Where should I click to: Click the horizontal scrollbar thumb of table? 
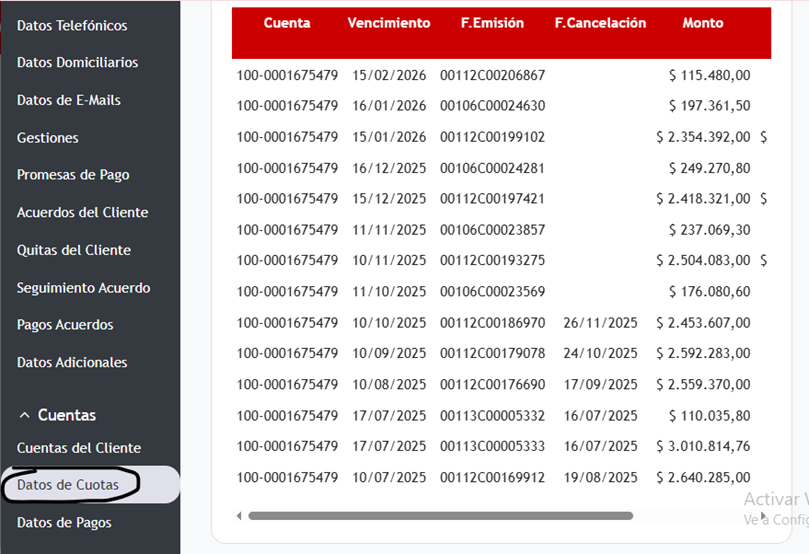pos(440,516)
